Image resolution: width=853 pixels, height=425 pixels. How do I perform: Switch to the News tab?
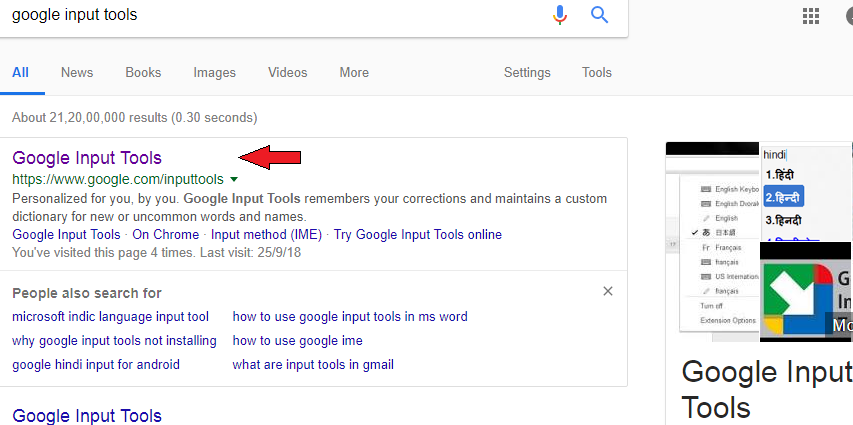tap(77, 72)
